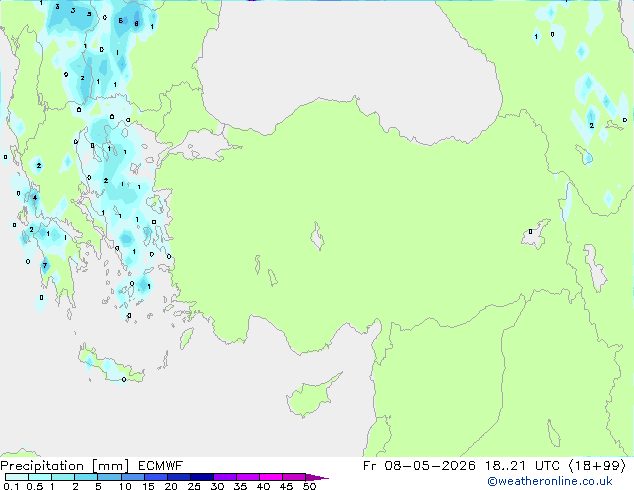The image size is (634, 490).
Task: Choose the 25–30 mm navy swatch
Action: pyautogui.click(x=201, y=477)
